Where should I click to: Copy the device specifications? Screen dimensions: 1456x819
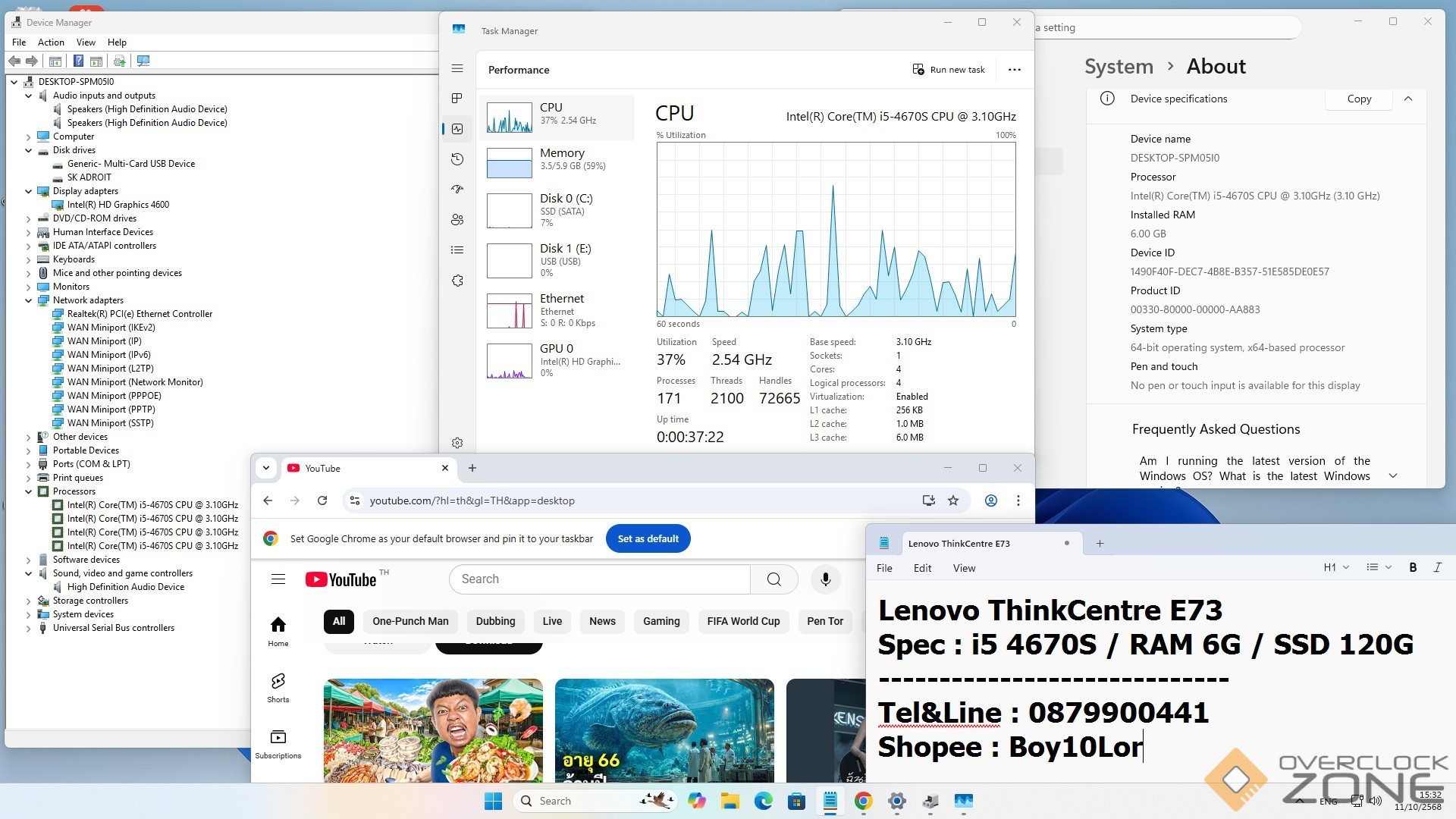[x=1359, y=99]
